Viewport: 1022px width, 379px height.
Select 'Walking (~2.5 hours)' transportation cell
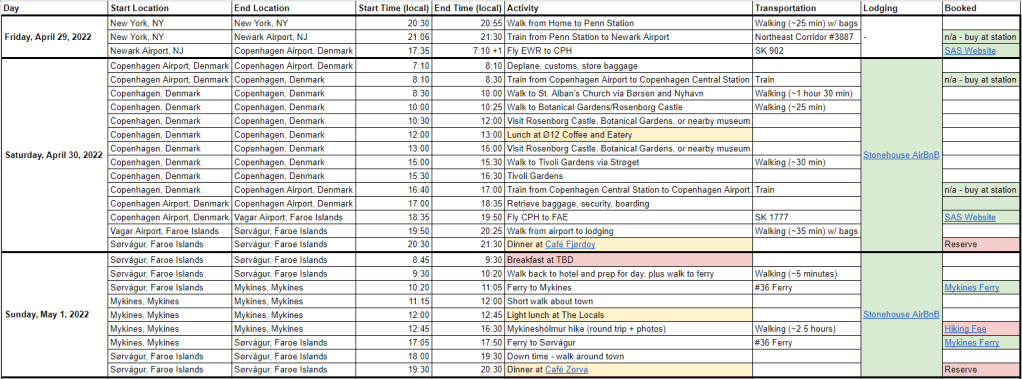pyautogui.click(x=806, y=329)
